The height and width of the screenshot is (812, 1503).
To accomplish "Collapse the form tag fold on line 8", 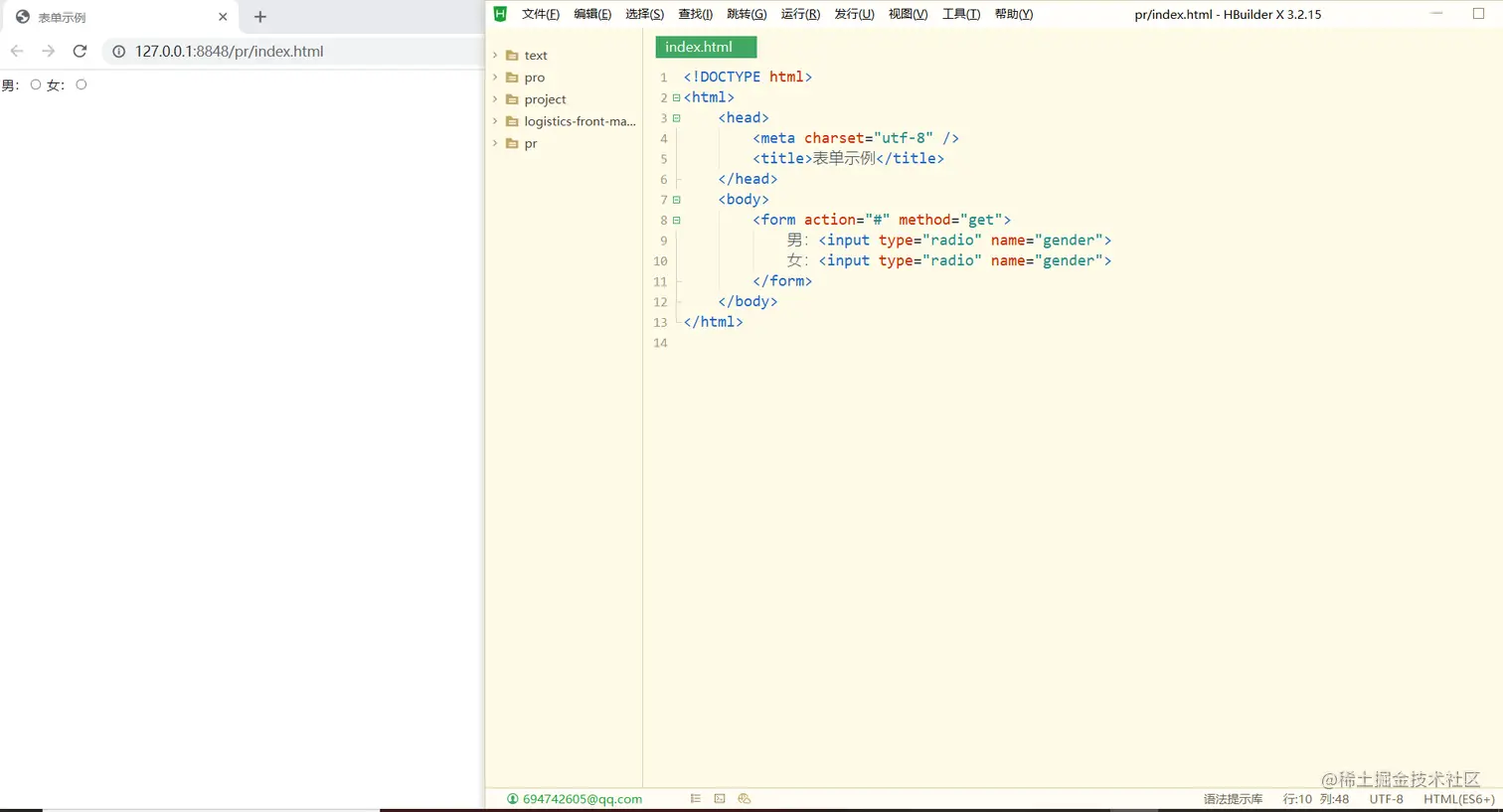I will (x=677, y=221).
